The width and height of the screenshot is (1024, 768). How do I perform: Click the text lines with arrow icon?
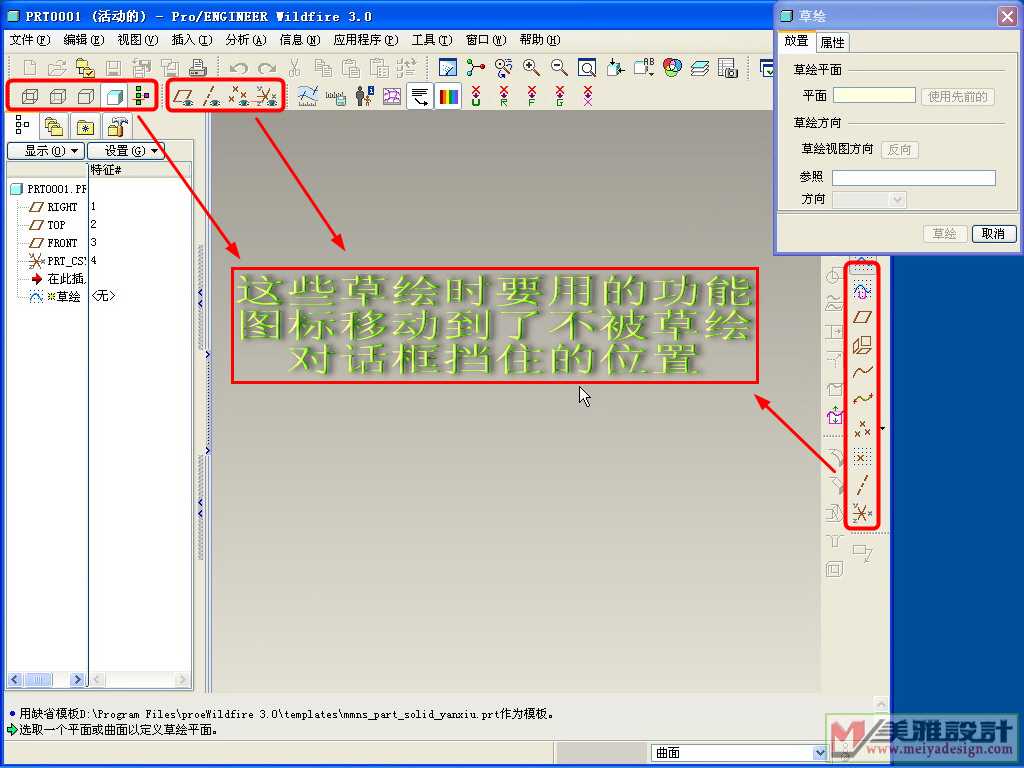click(x=420, y=97)
